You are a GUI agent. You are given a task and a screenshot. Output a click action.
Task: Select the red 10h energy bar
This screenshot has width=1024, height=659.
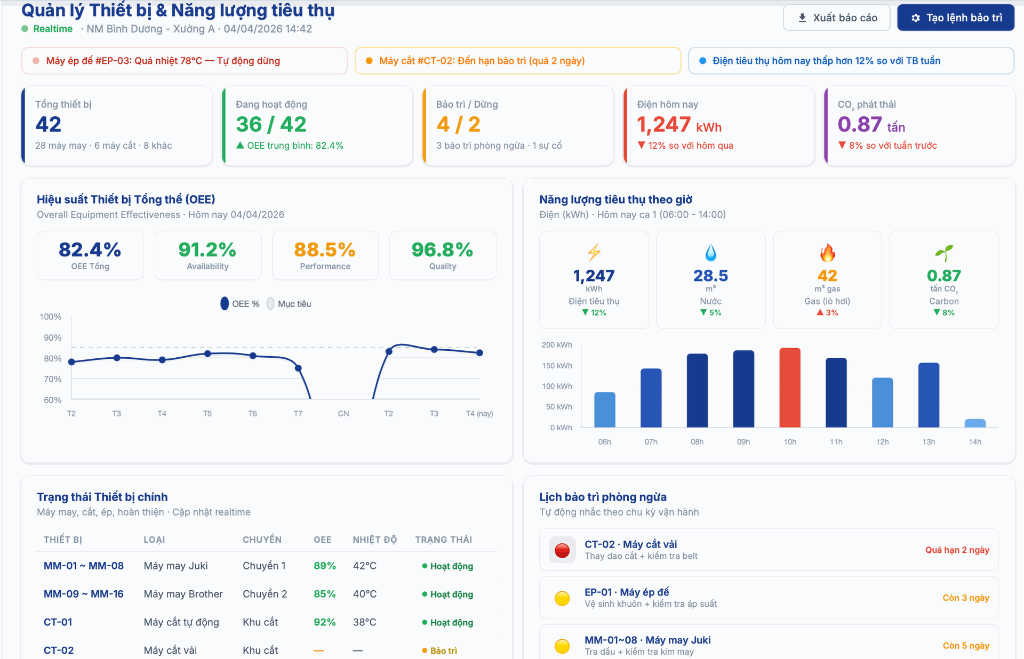(x=790, y=388)
